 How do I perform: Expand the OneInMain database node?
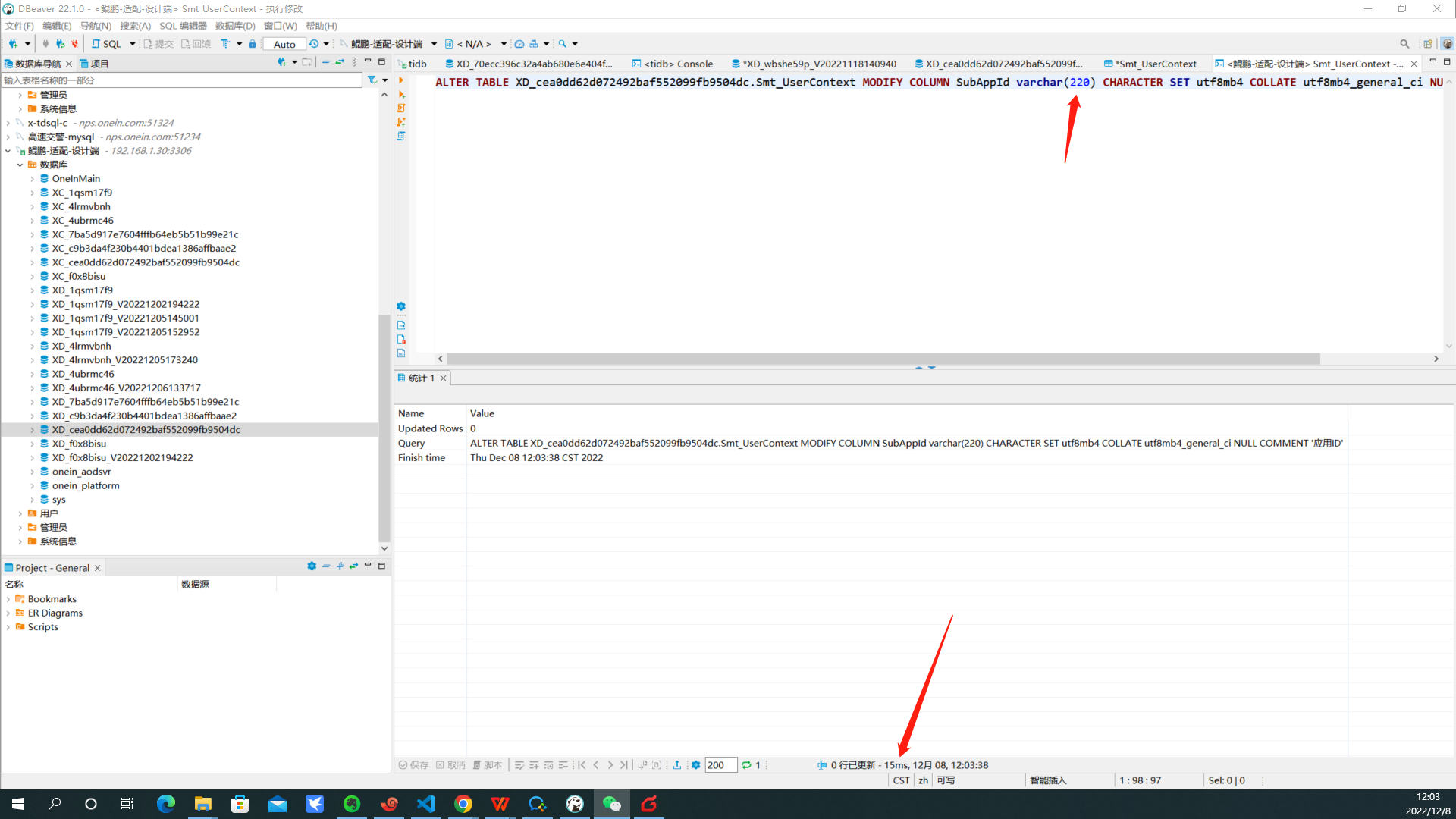33,179
